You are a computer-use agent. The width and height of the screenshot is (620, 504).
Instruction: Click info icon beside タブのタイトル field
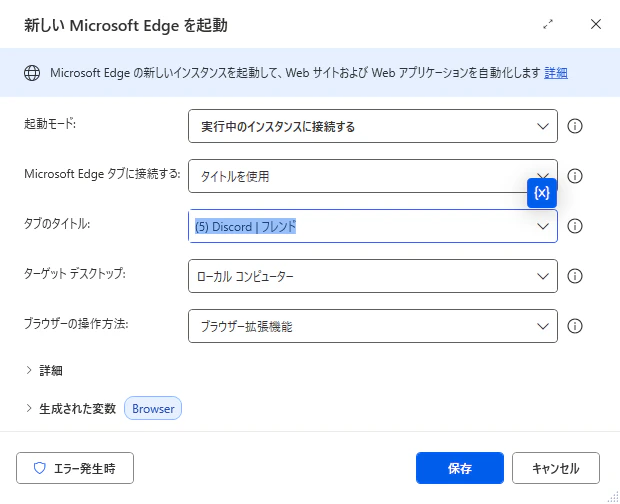point(575,226)
